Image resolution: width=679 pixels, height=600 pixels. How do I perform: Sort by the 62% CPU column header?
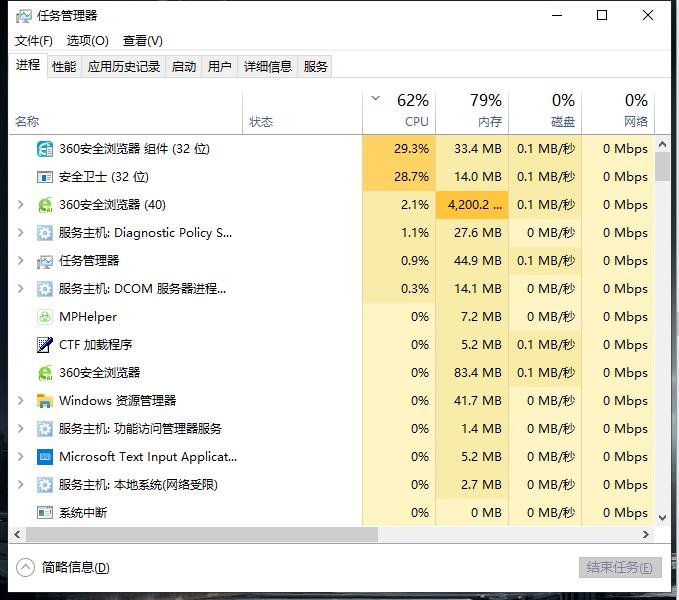tap(399, 113)
